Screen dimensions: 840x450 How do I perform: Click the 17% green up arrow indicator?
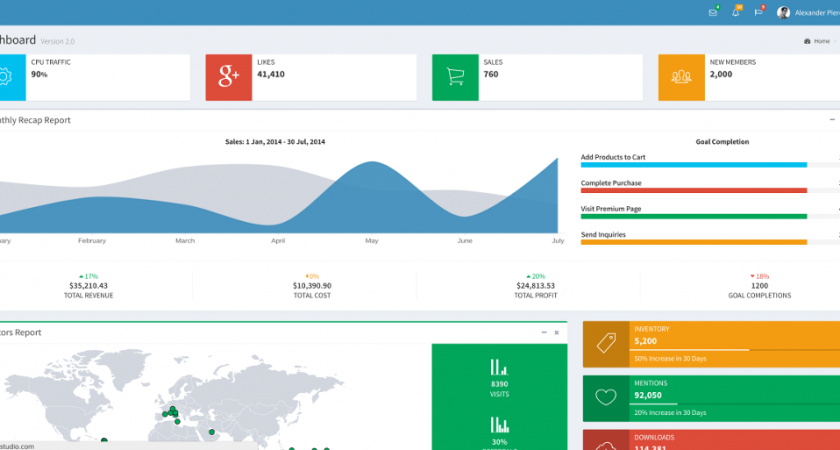88,276
